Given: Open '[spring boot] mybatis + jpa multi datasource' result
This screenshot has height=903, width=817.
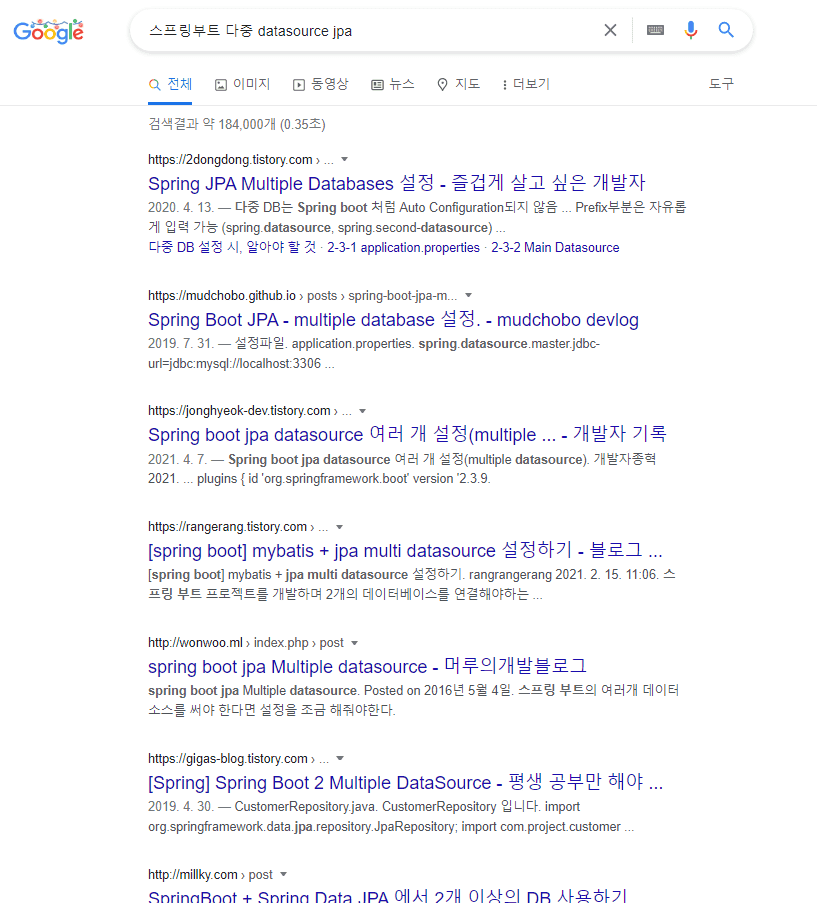Looking at the screenshot, I should click(405, 551).
